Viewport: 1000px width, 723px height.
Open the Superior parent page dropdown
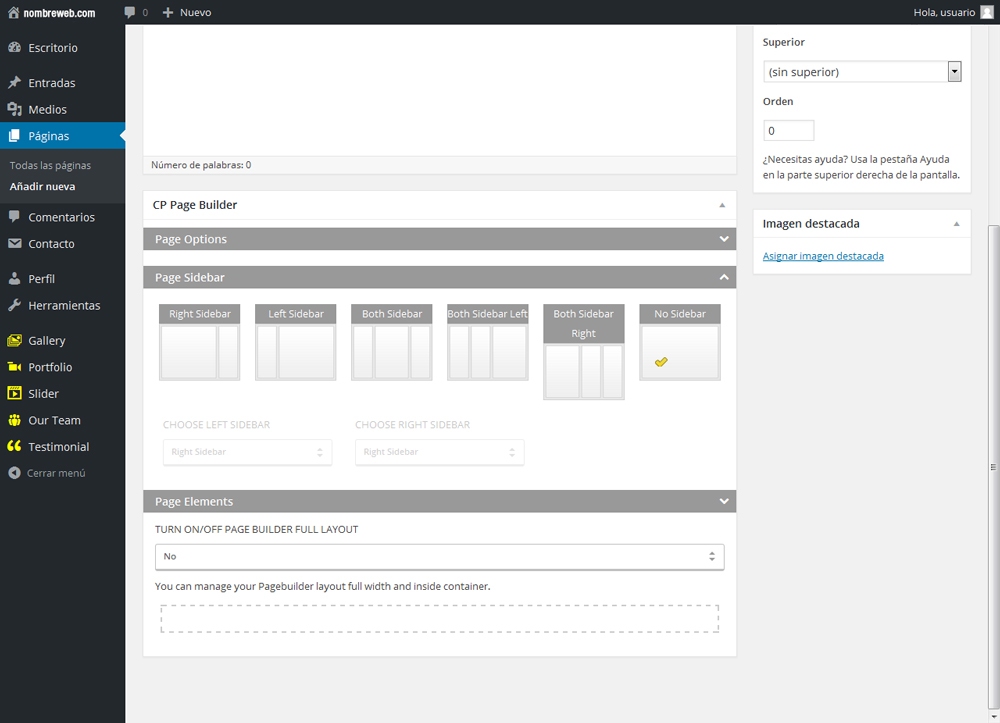pos(861,72)
